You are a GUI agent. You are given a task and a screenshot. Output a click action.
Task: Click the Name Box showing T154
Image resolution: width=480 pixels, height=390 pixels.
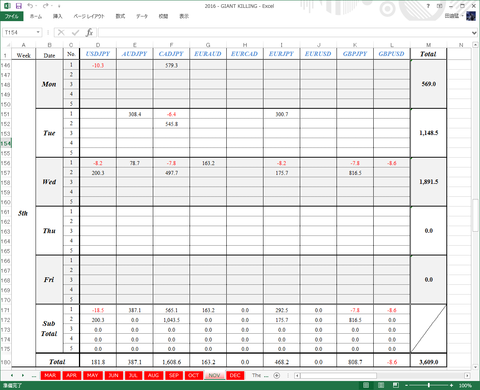click(x=19, y=32)
